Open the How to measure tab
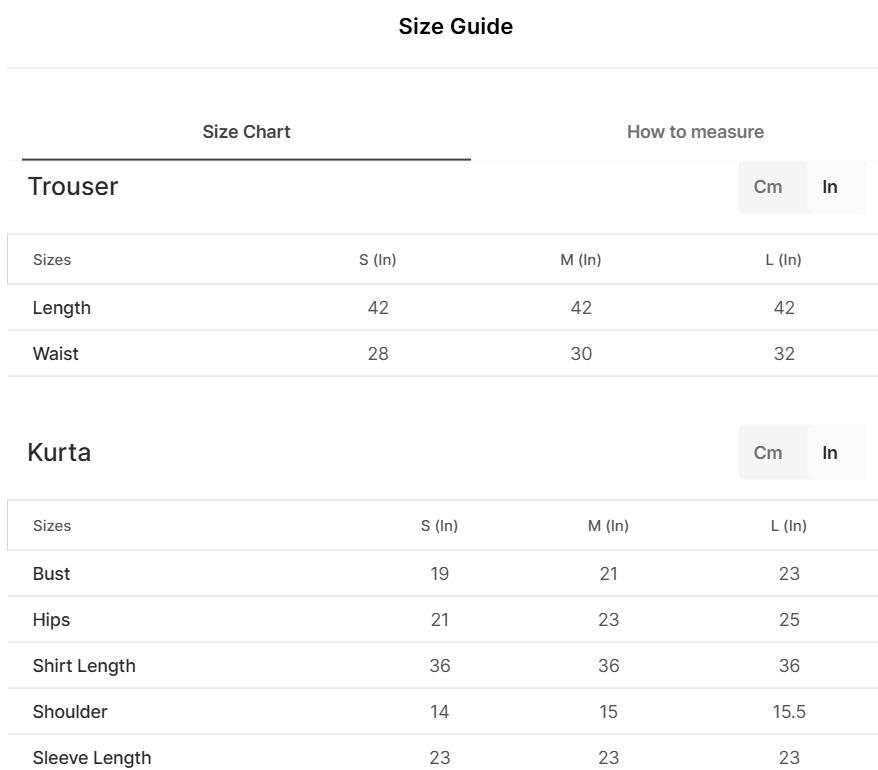 695,132
